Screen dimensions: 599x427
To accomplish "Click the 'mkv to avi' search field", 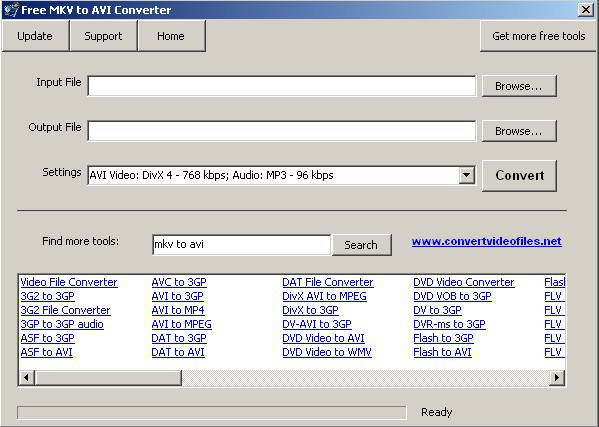I will coord(241,244).
